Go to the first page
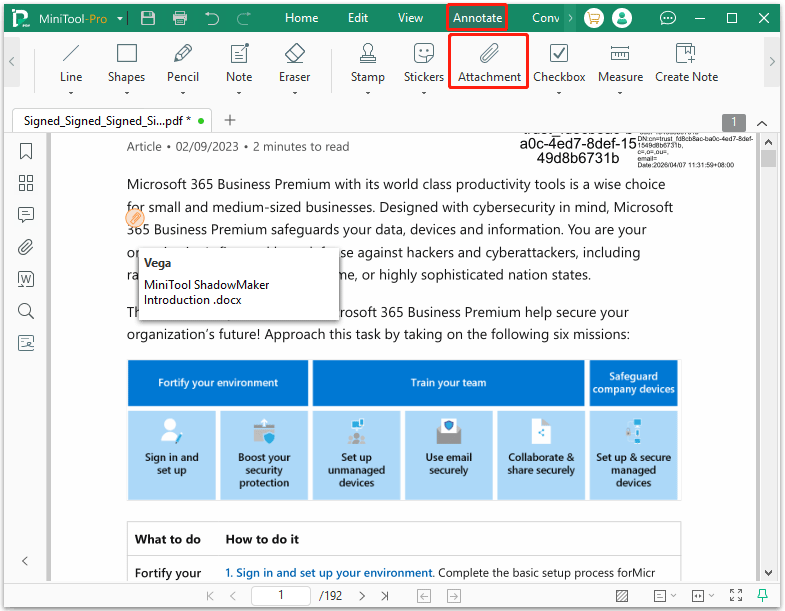The height and width of the screenshot is (611, 785). point(210,596)
